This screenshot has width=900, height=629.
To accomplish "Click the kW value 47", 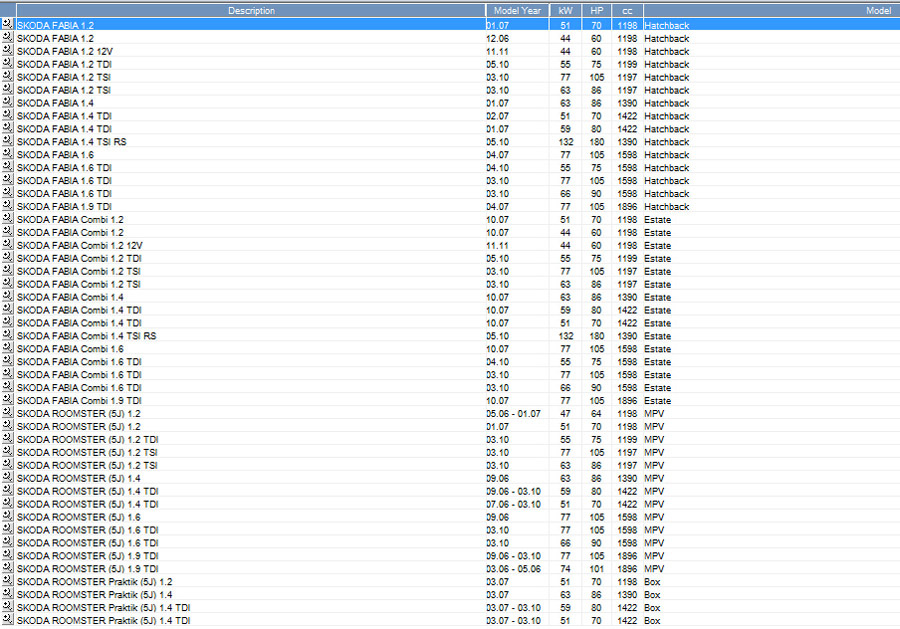I will click(x=565, y=414).
